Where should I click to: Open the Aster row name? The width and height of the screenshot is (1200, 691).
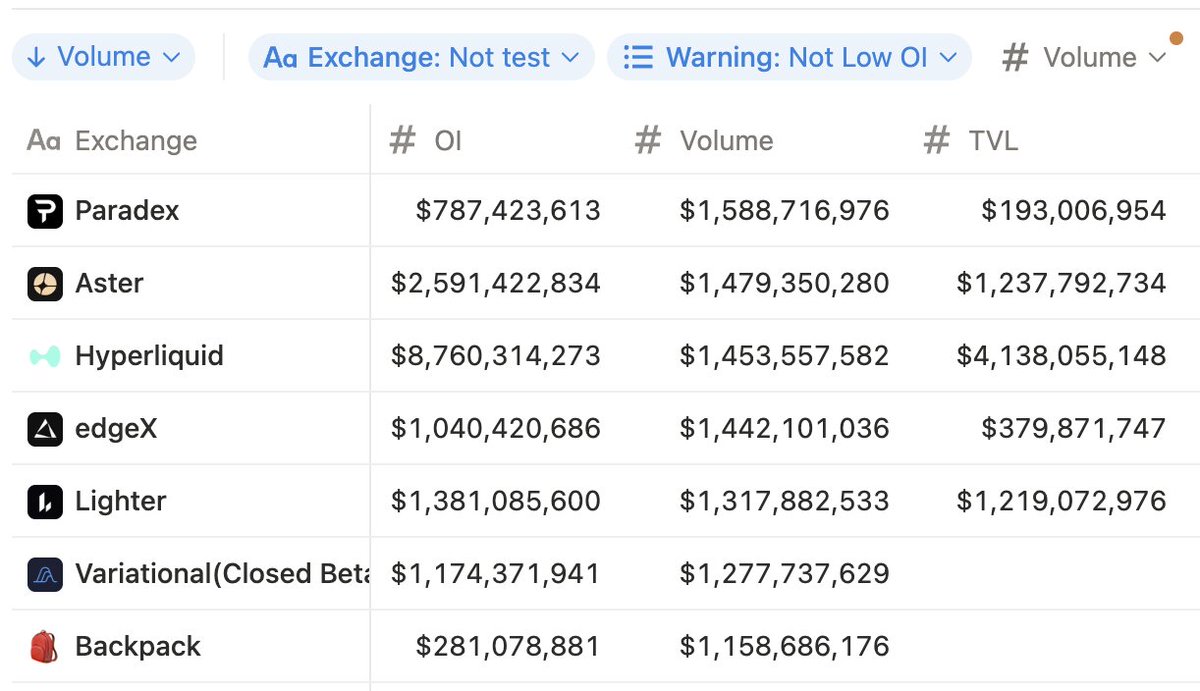click(x=109, y=284)
